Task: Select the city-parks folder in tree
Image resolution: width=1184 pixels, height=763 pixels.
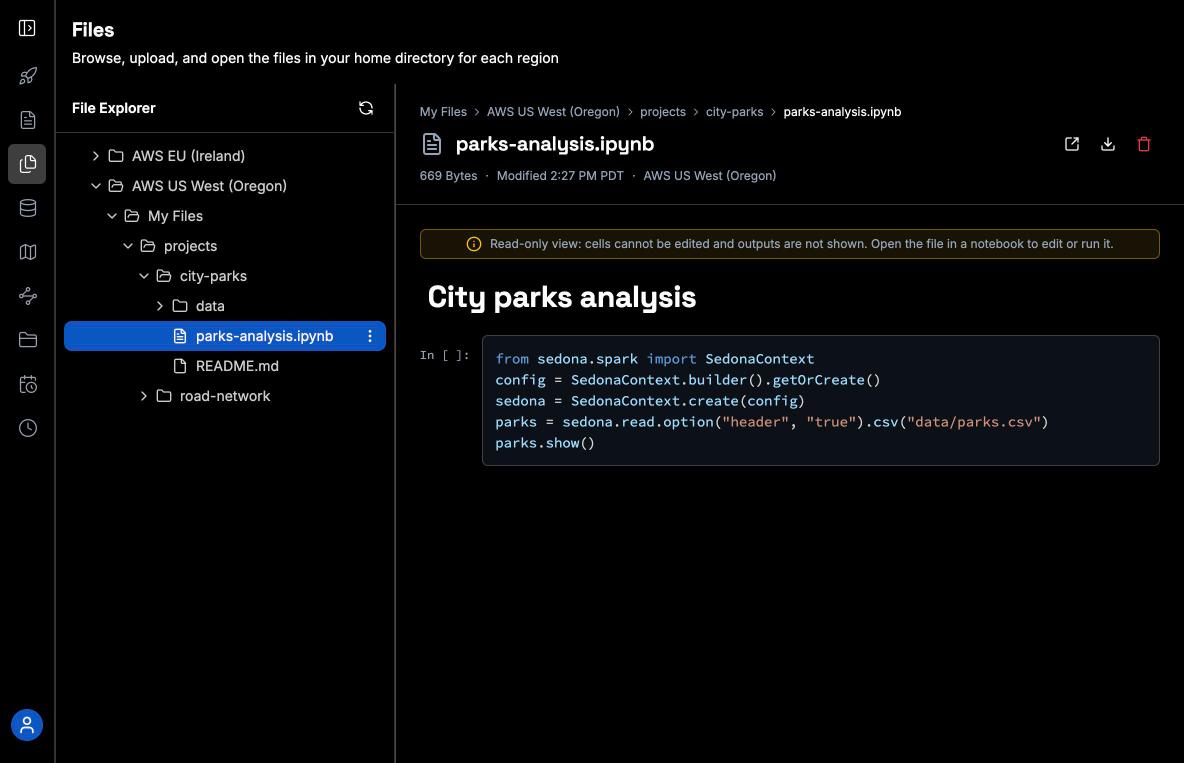Action: 225,276
